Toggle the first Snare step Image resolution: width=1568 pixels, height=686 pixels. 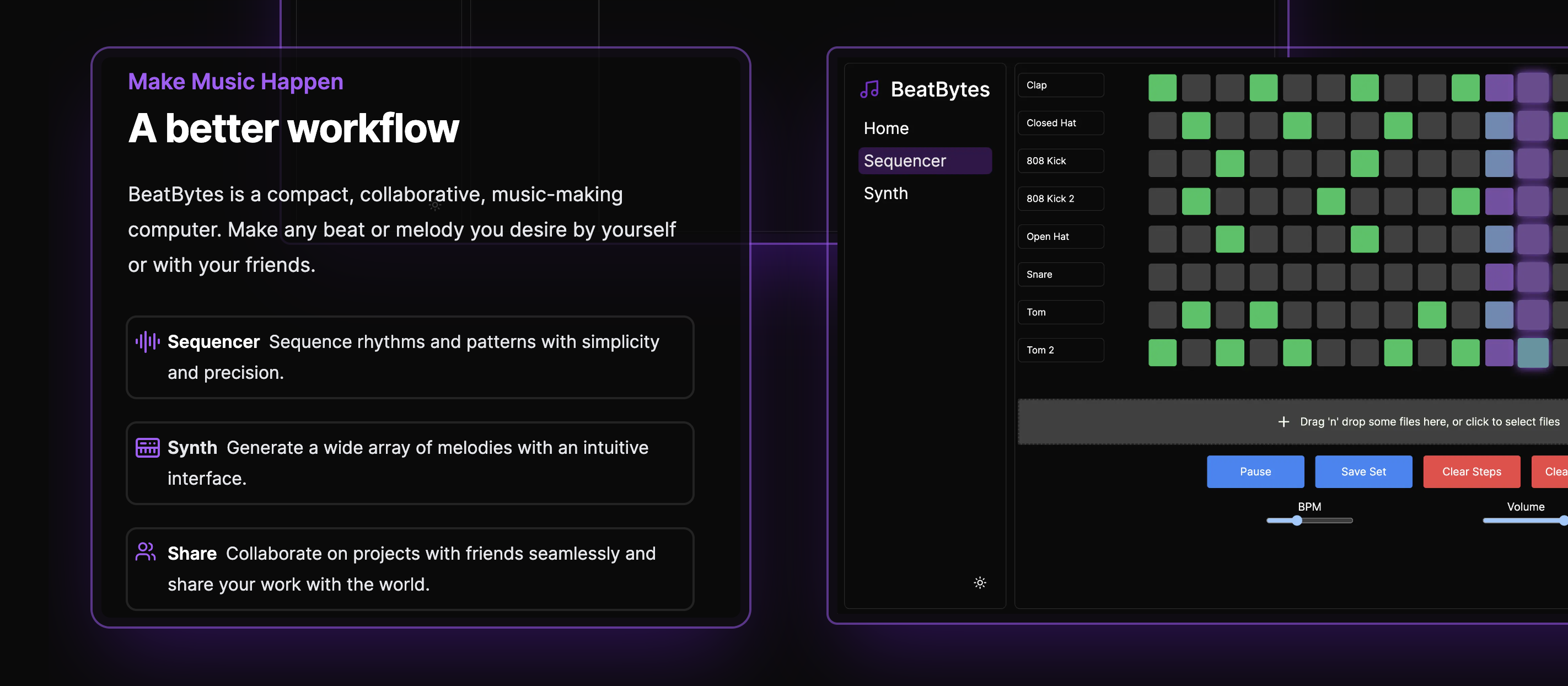pos(1162,277)
